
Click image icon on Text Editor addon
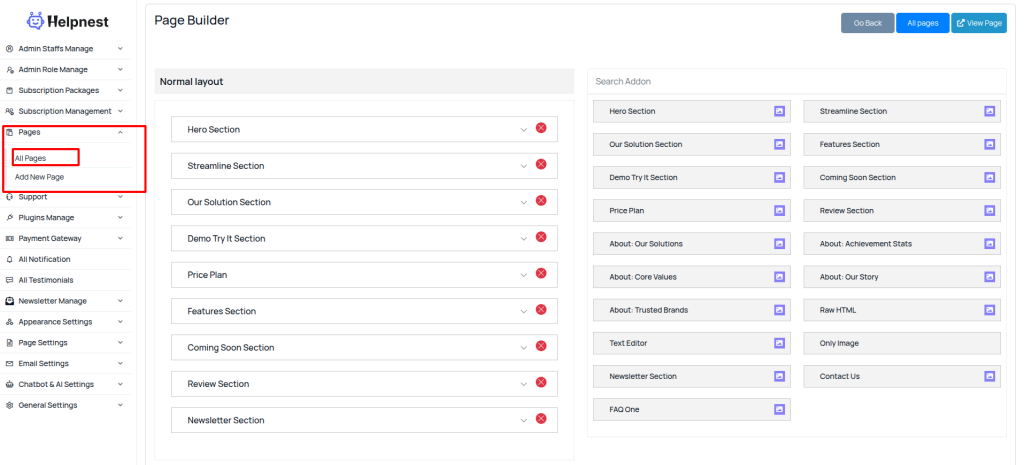coord(779,343)
